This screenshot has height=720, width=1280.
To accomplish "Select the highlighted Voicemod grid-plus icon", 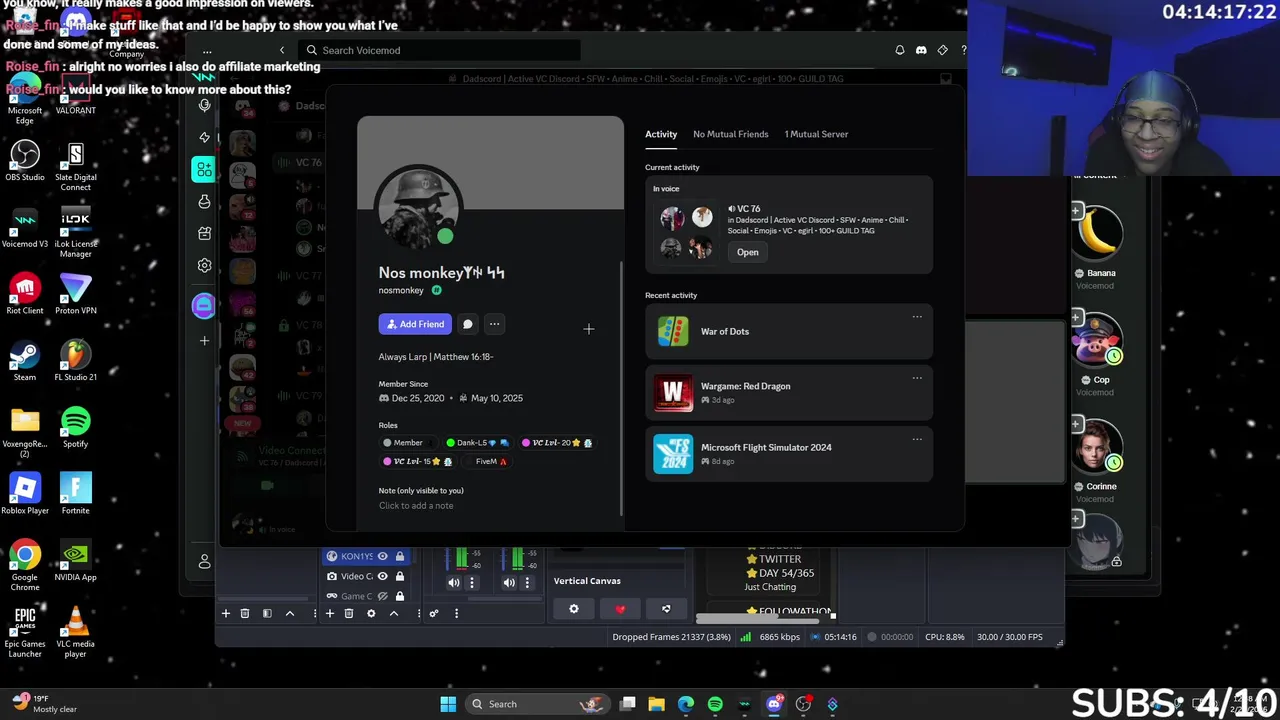I will click(204, 169).
